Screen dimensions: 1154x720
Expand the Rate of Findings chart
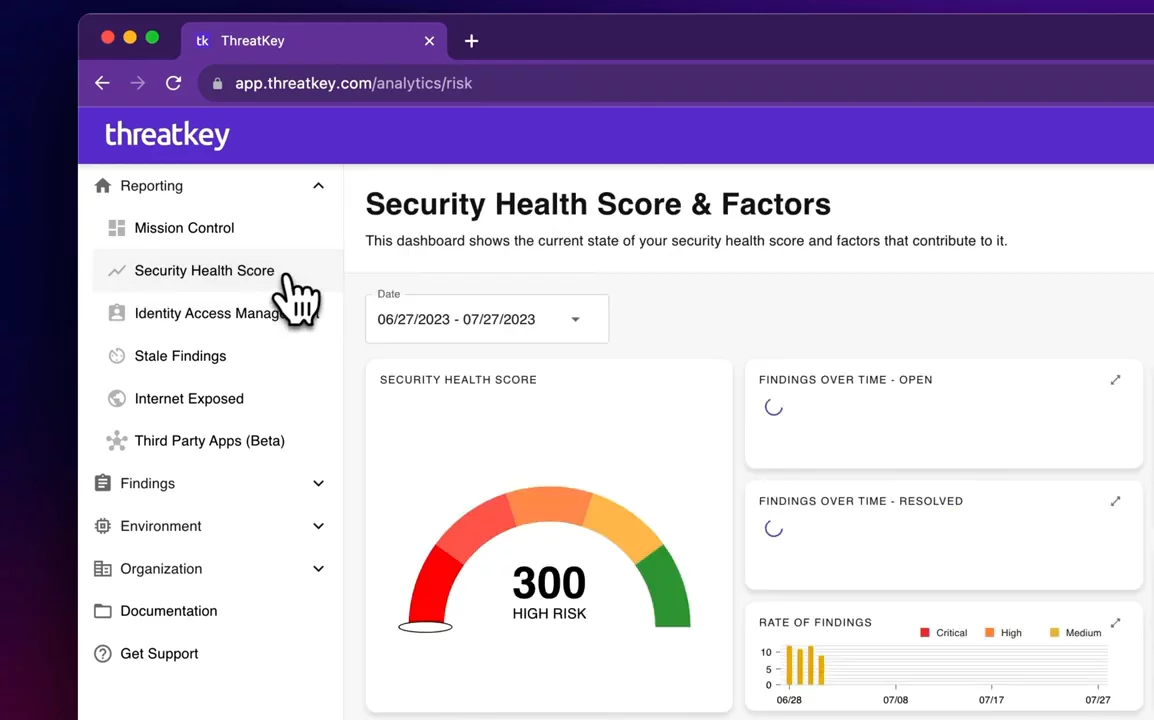coord(1115,623)
